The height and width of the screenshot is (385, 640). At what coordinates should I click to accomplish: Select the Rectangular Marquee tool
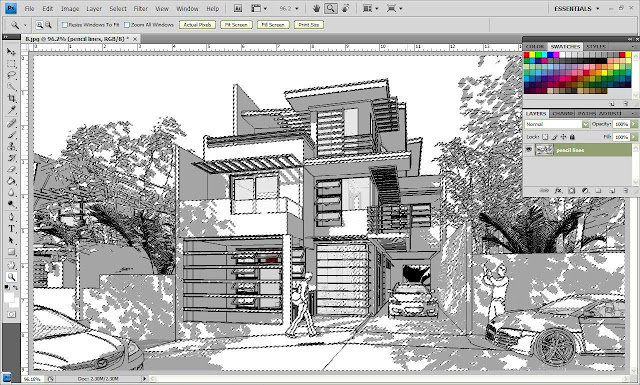point(11,64)
